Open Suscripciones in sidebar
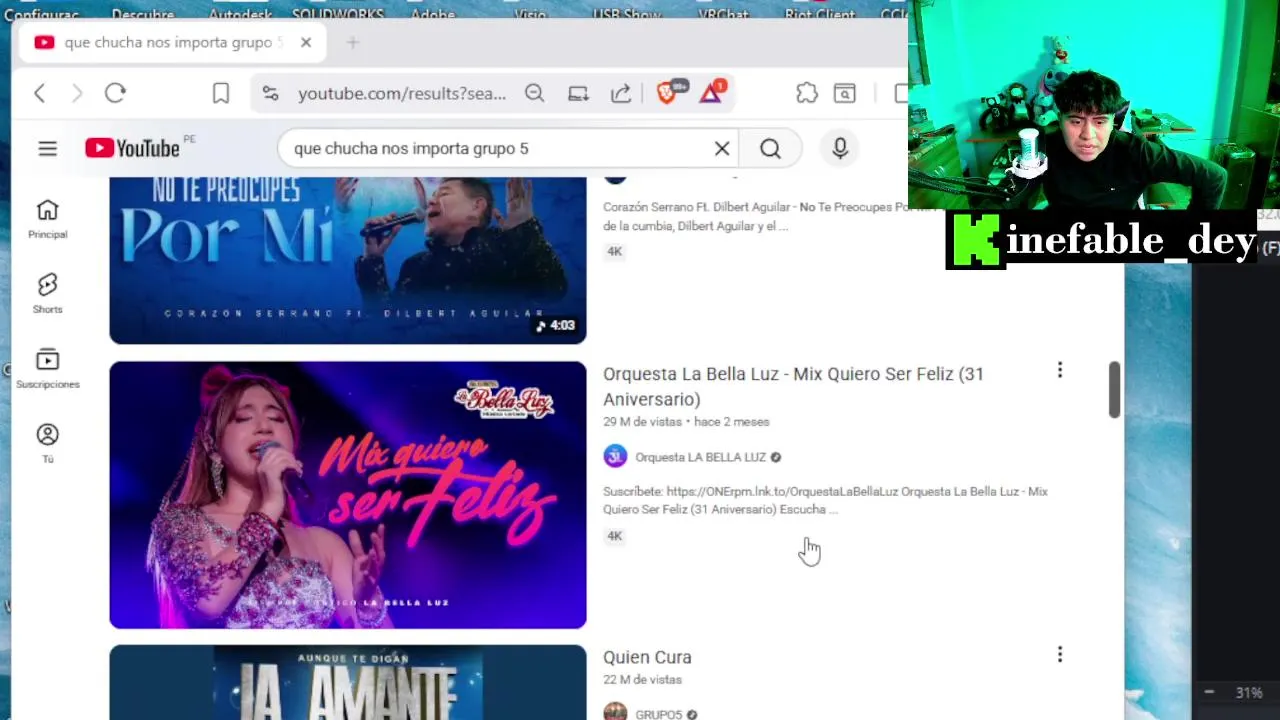 [x=47, y=368]
